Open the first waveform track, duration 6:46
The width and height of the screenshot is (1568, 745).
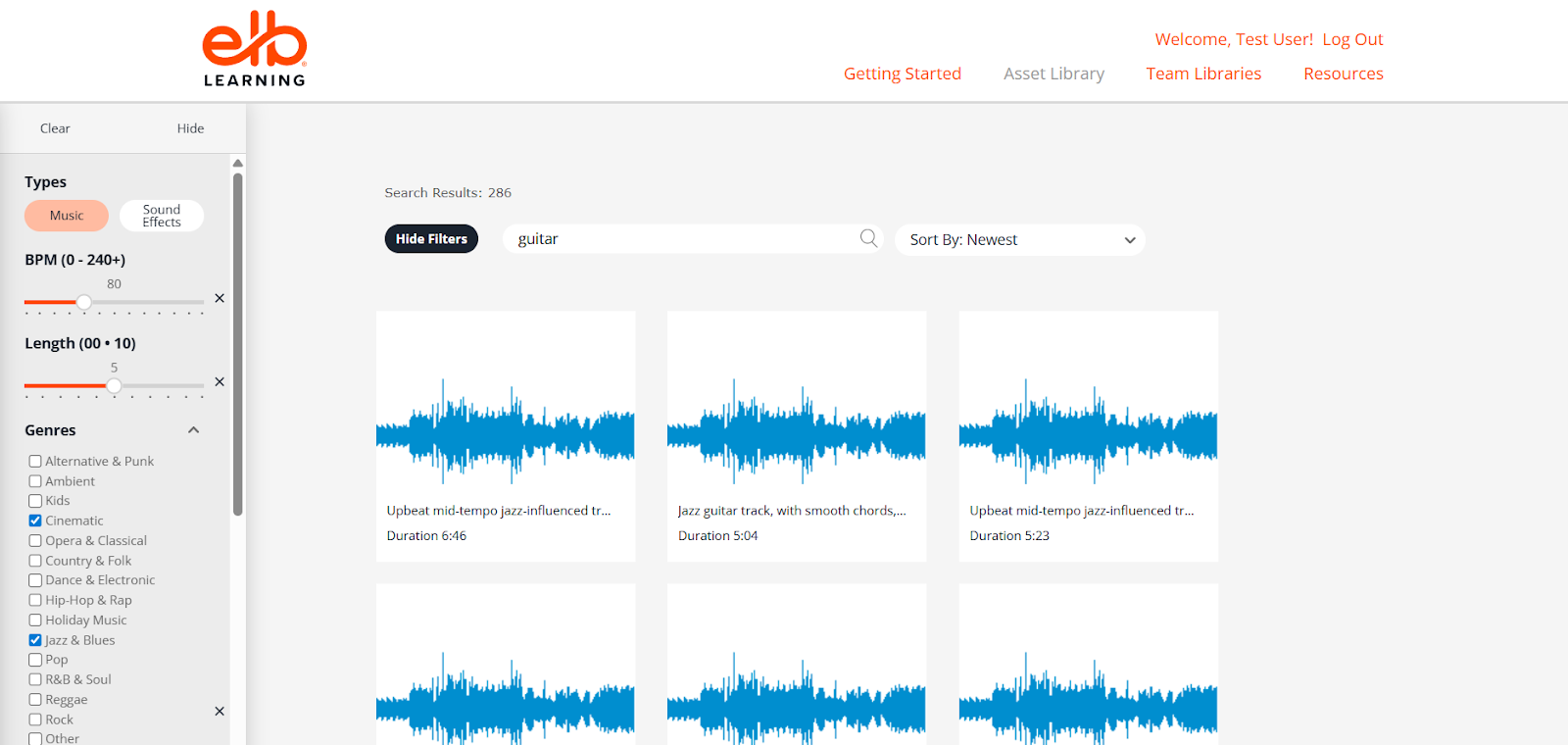pyautogui.click(x=506, y=431)
